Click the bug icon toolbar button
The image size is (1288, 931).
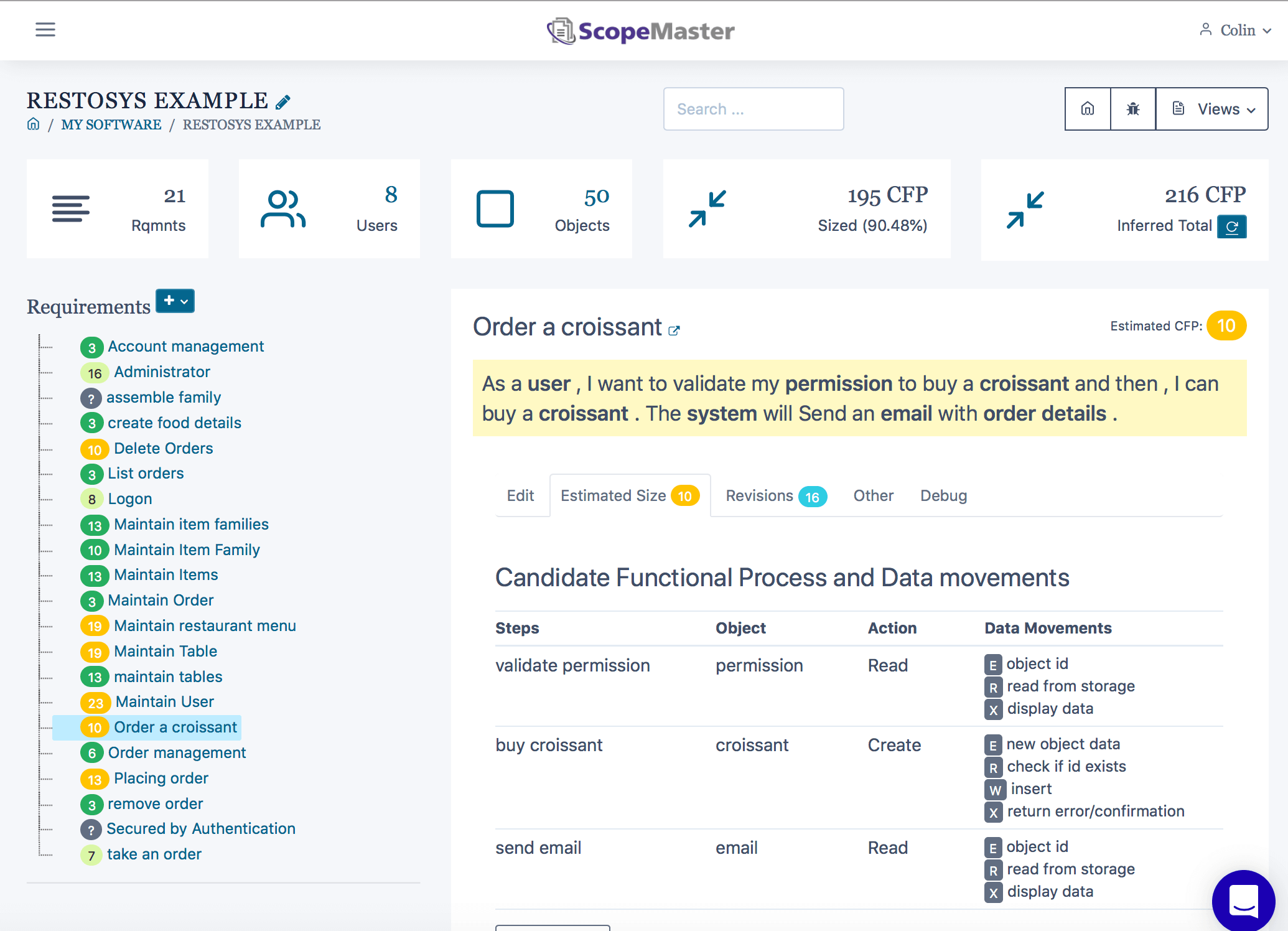point(1133,109)
